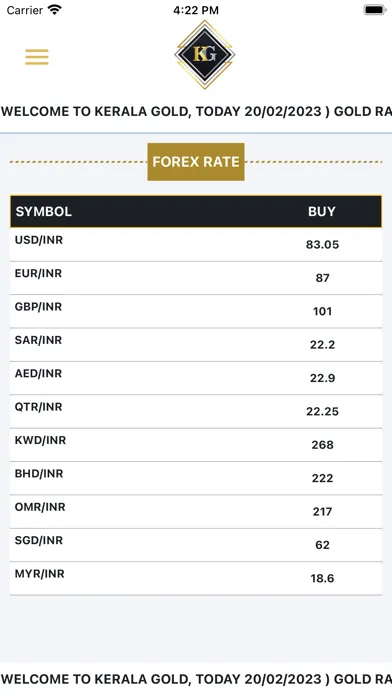Tap the top welcome ticker text
The width and height of the screenshot is (392, 696).
pos(196,111)
